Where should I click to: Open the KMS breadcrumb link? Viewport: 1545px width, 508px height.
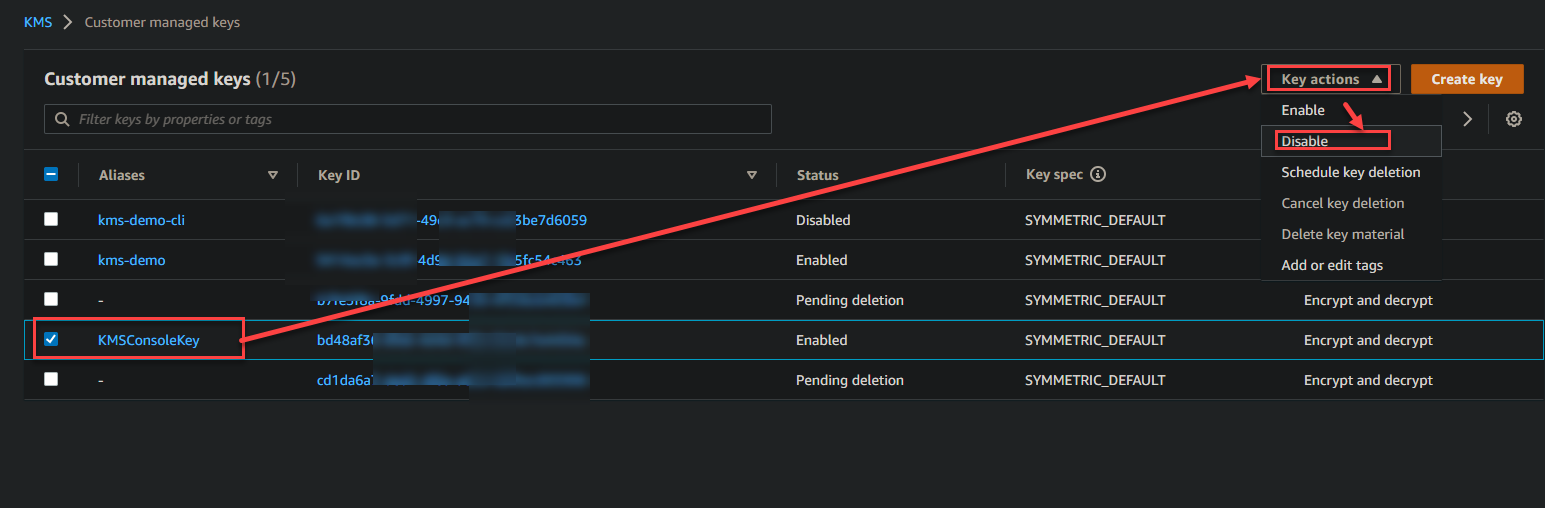coord(38,22)
